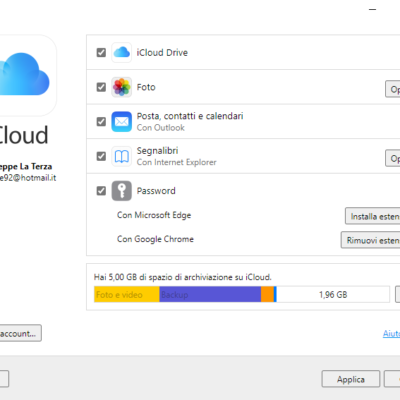This screenshot has width=400, height=400.
Task: Click the 'Con Internet Explorer' subtitle
Action: [177, 162]
